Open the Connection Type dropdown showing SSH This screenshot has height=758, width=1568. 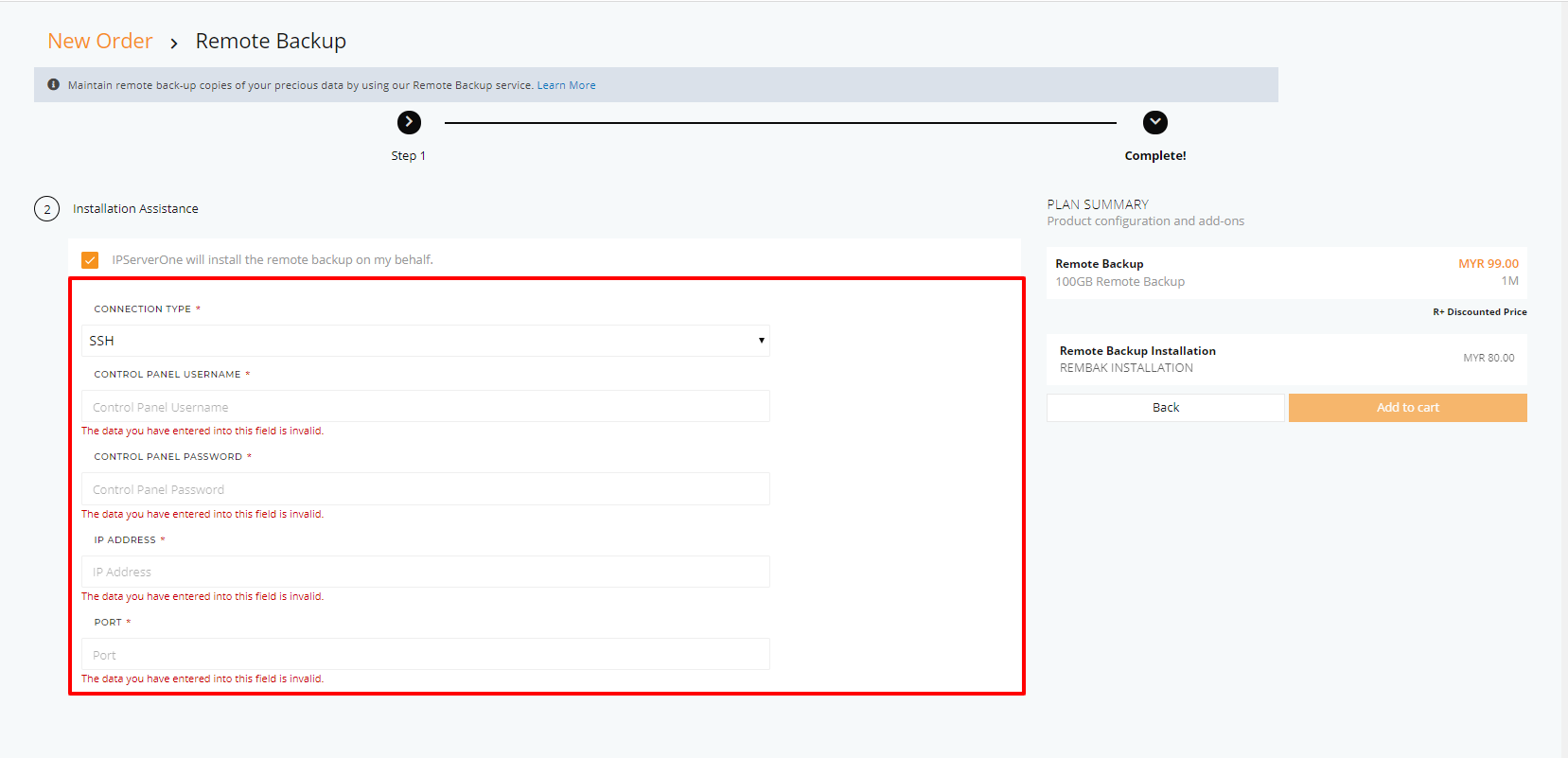coord(426,341)
